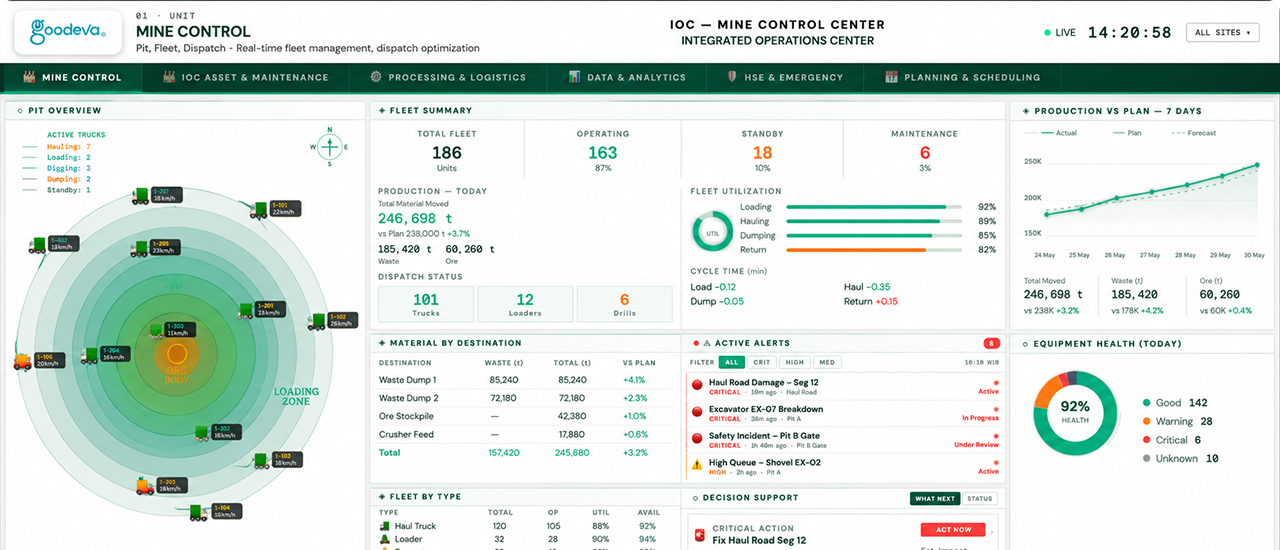This screenshot has width=1280, height=550.
Task: Click the warning triangle in Active Alerts header
Action: coord(707,343)
